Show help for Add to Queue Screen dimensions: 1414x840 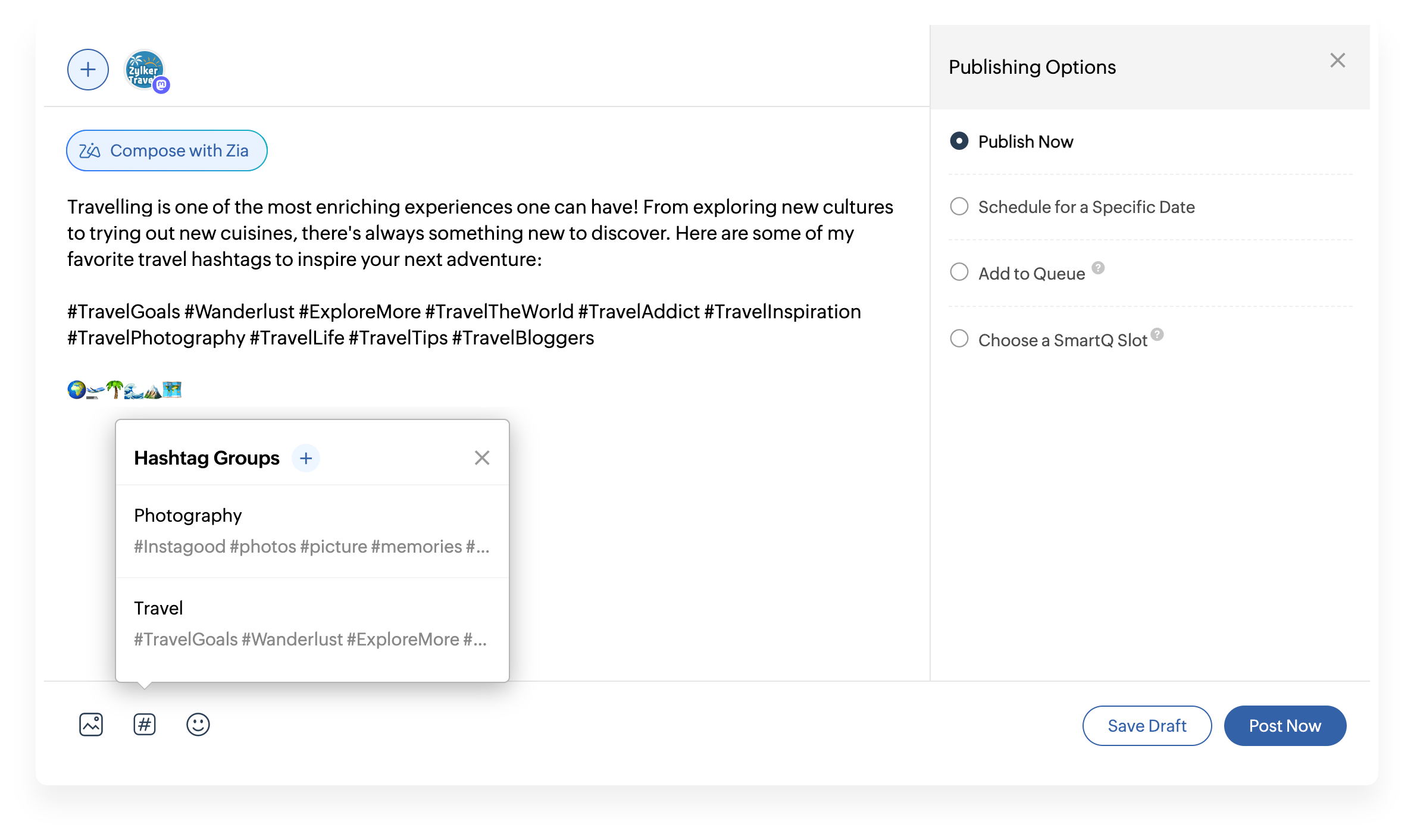(x=1099, y=268)
